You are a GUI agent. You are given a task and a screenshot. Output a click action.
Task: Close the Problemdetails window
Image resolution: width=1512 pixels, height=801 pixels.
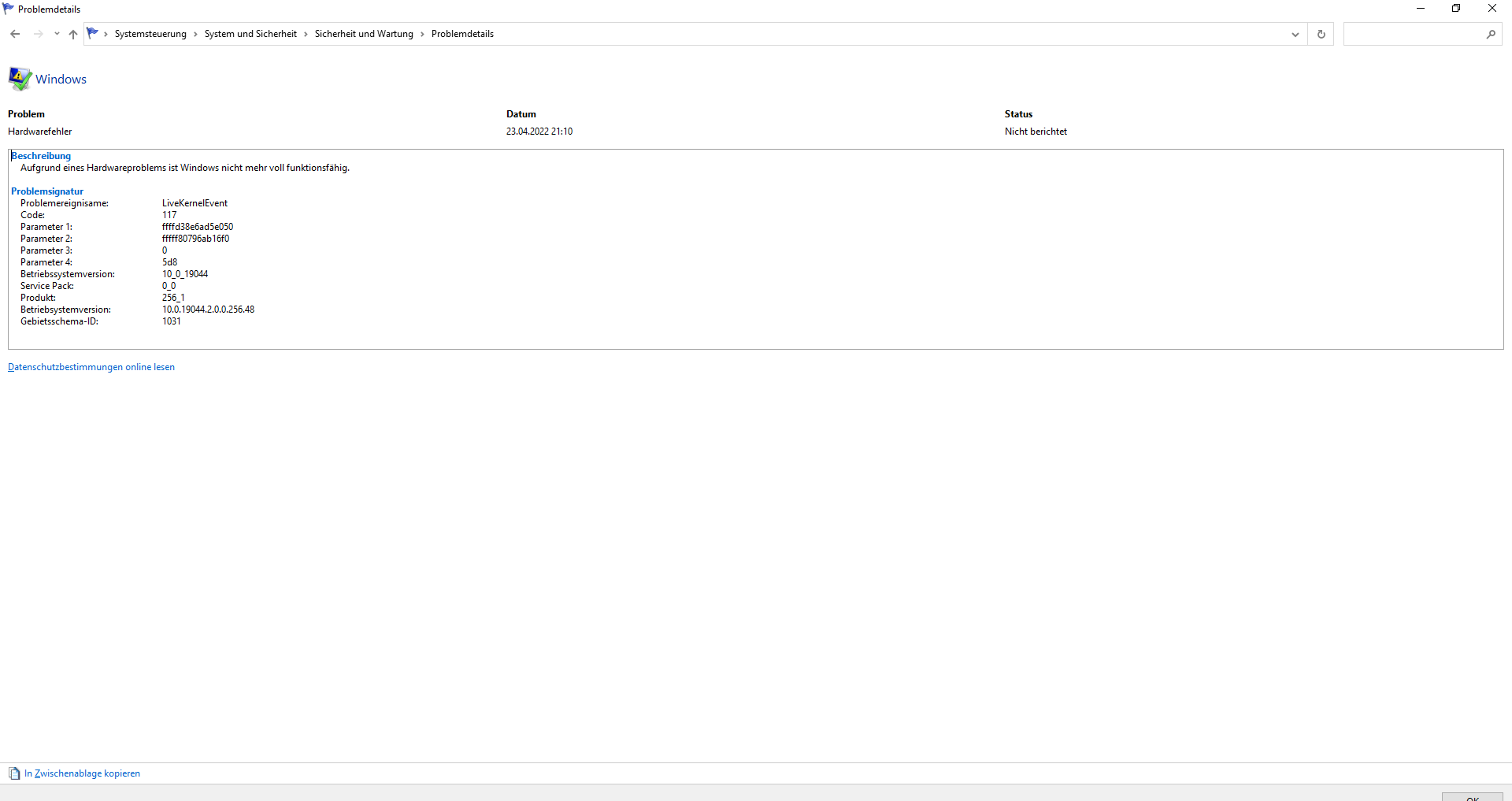pos(1492,9)
